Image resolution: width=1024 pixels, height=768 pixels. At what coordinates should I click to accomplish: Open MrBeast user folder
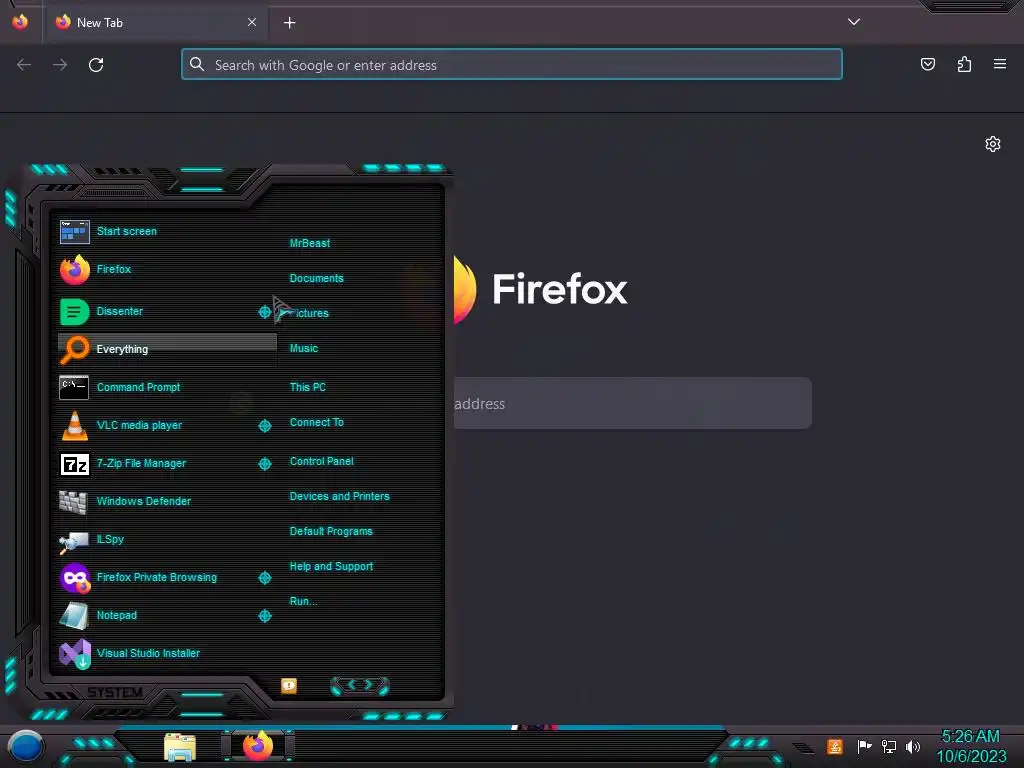tap(310, 243)
